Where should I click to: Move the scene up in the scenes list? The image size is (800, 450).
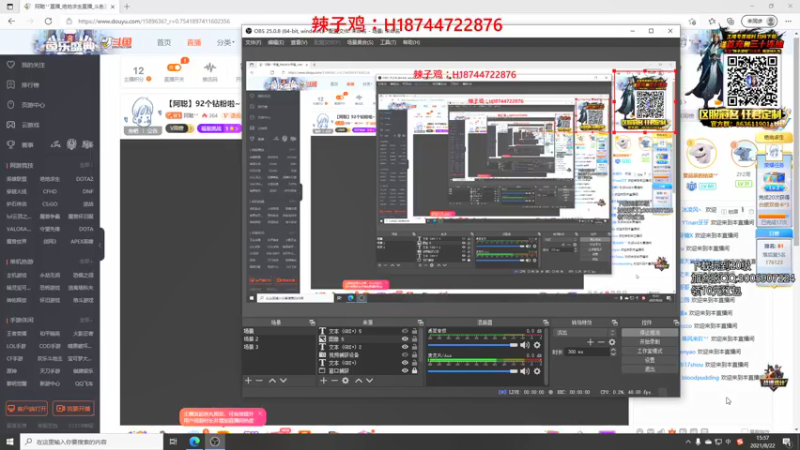(272, 381)
